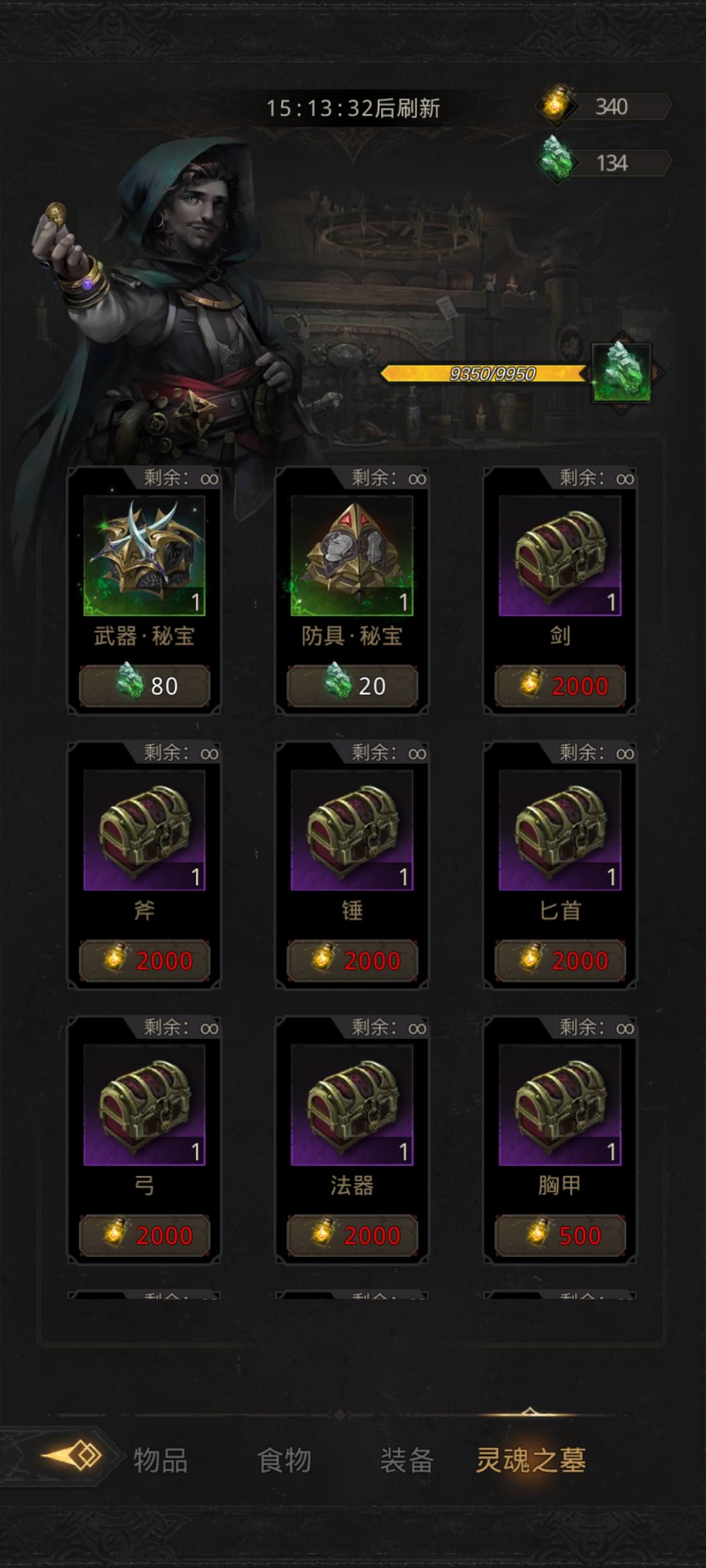Select the 灵魂之墓 tab
The height and width of the screenshot is (1568, 706).
(530, 1460)
